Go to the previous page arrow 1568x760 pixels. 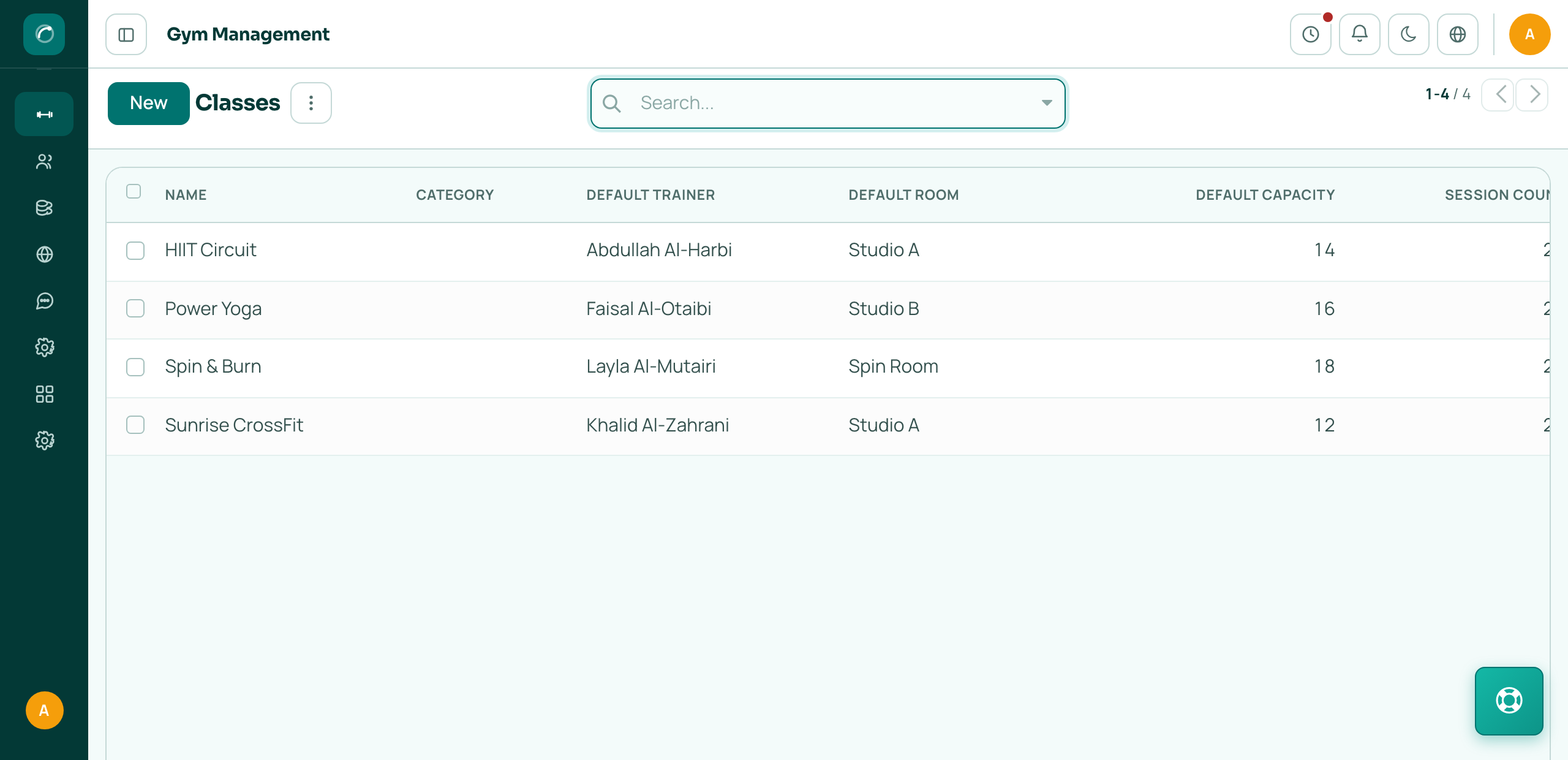coord(1498,94)
